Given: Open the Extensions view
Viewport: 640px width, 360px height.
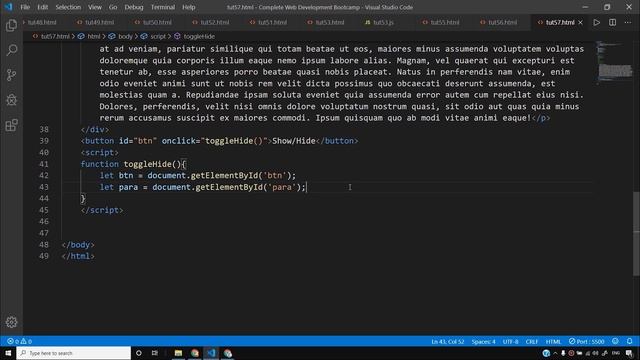Looking at the screenshot, I should pos(11,125).
